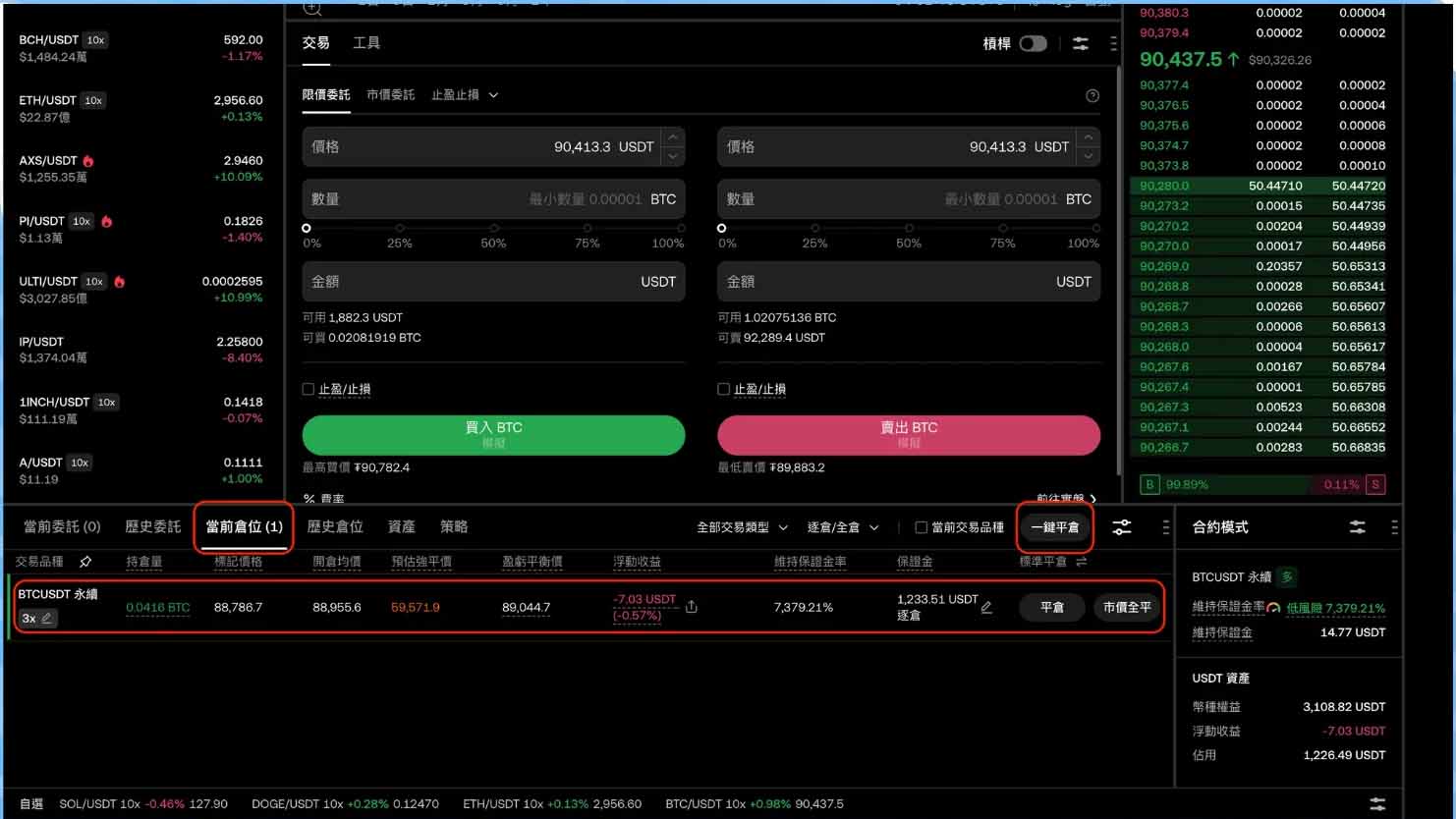Click the red 賣出 BTC button
This screenshot has width=1456, height=819.
[x=909, y=435]
